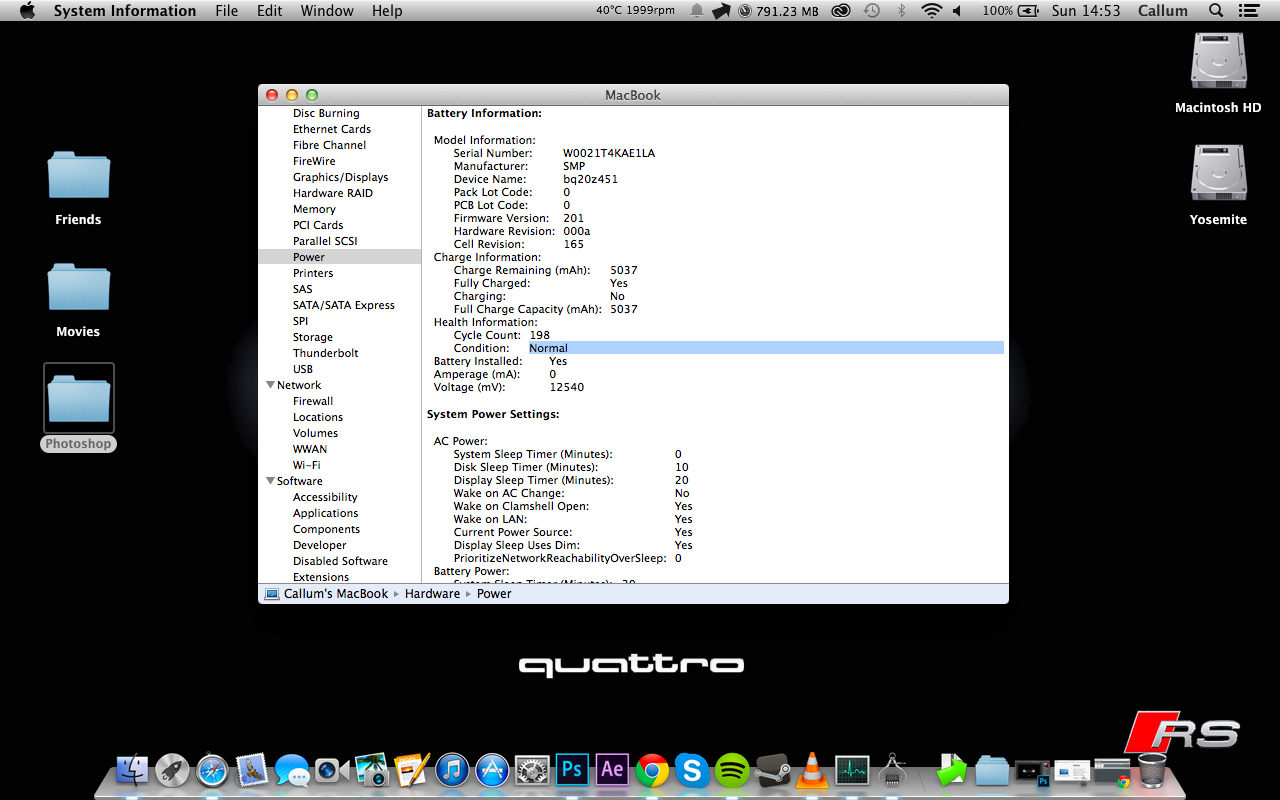Open iPhoto from the Dock
This screenshot has height=800, width=1280.
372,770
